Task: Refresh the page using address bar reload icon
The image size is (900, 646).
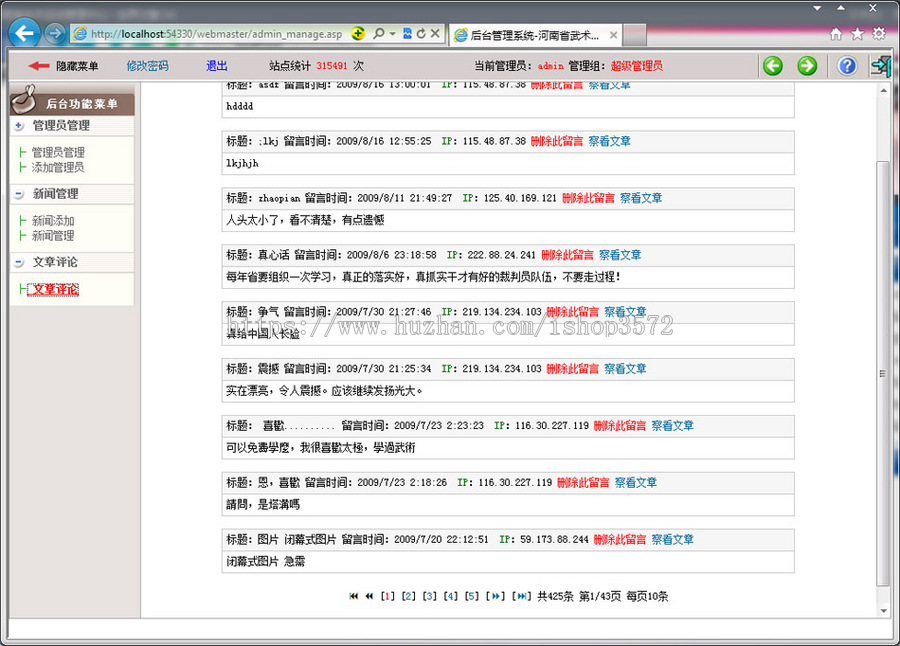Action: click(x=421, y=34)
